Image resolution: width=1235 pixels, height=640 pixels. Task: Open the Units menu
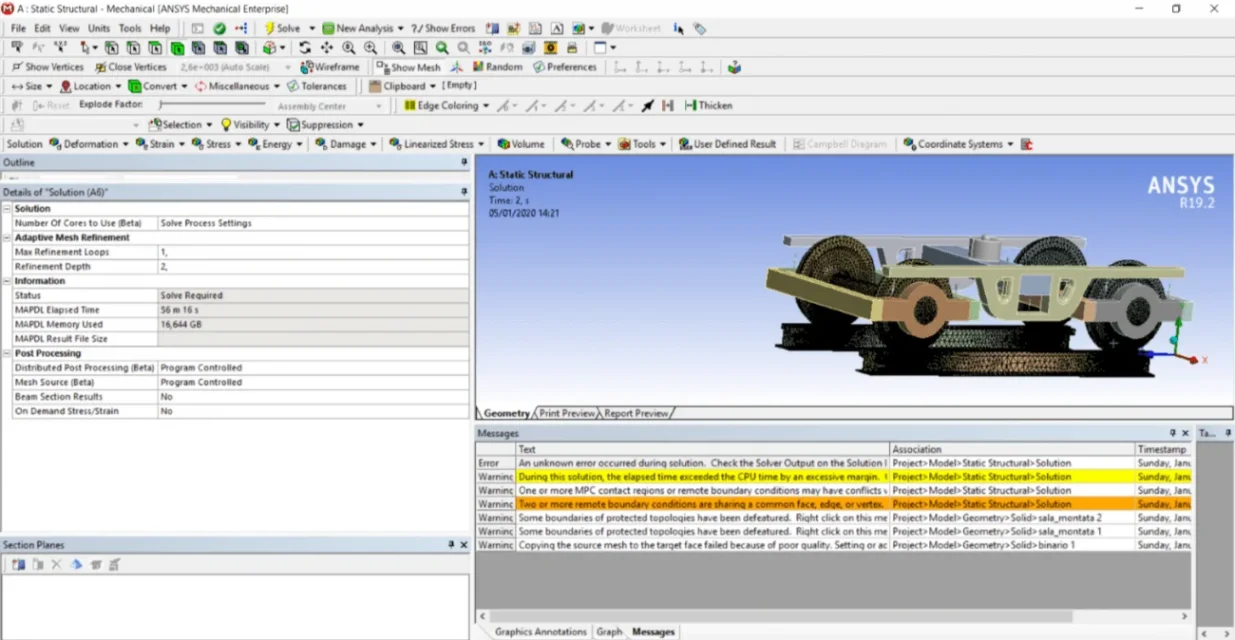click(x=99, y=28)
